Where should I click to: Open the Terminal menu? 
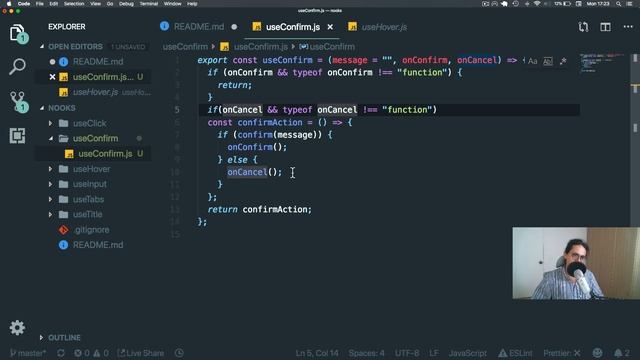[149, 4]
